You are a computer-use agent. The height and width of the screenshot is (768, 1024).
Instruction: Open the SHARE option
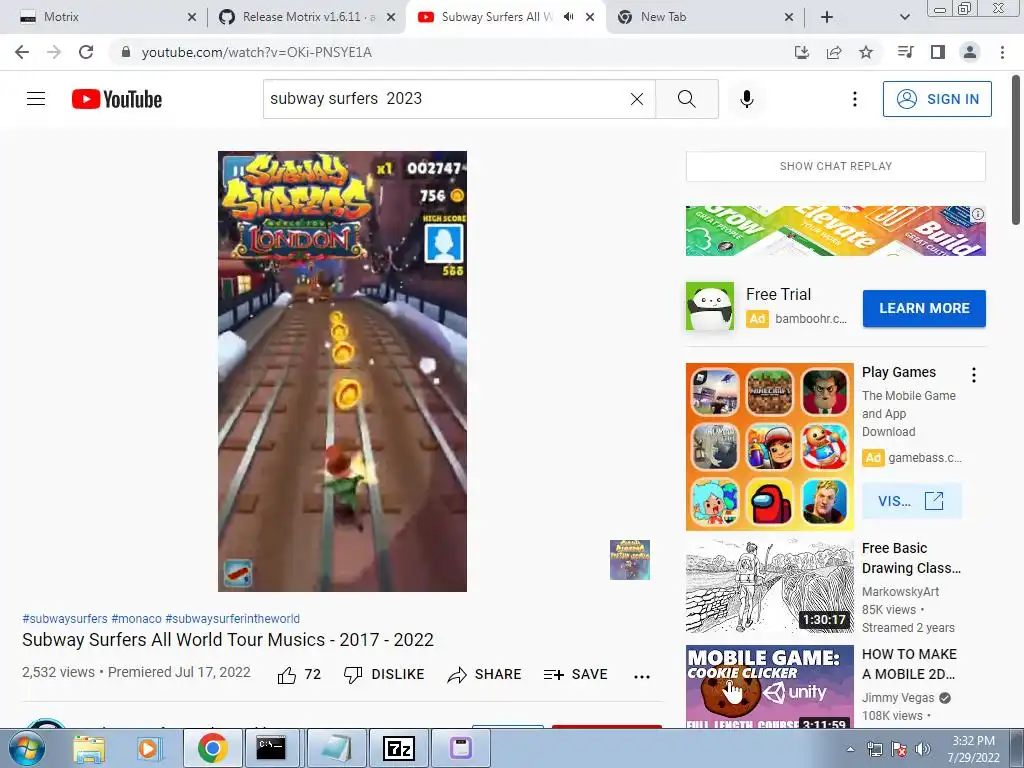[484, 675]
